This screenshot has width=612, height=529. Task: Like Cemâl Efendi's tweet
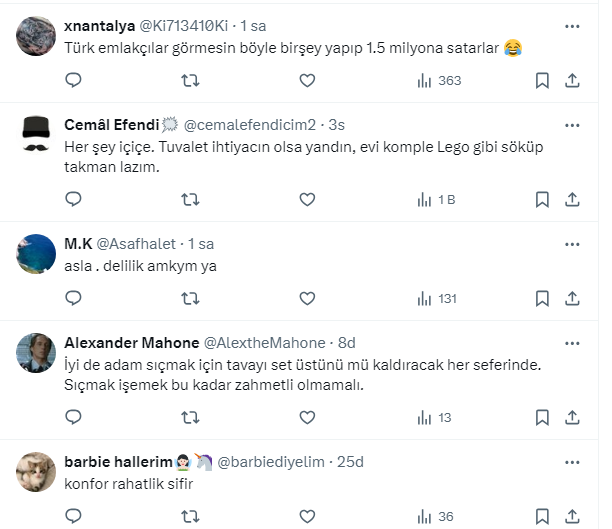click(307, 199)
